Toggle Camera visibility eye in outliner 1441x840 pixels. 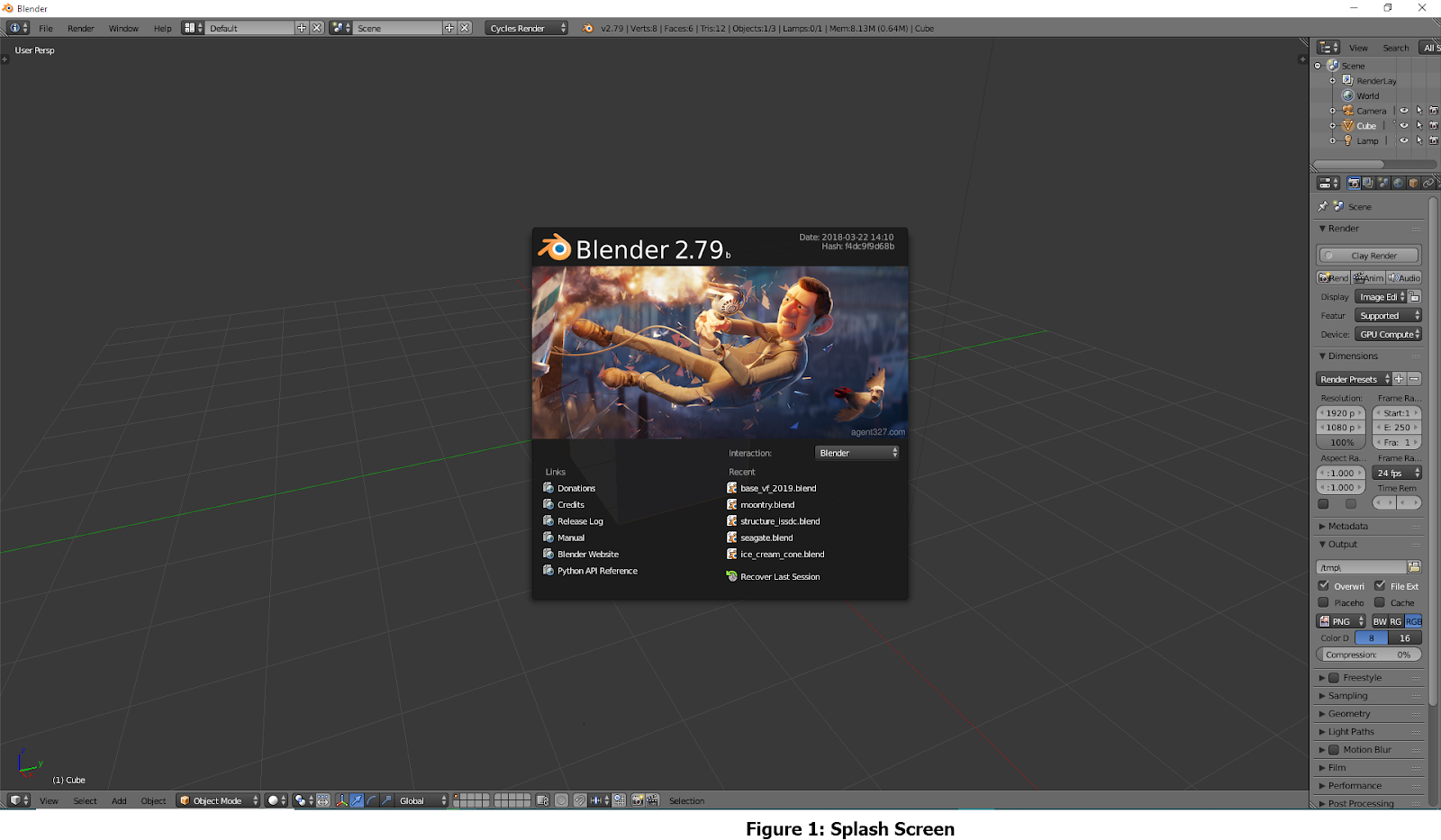[x=1404, y=111]
